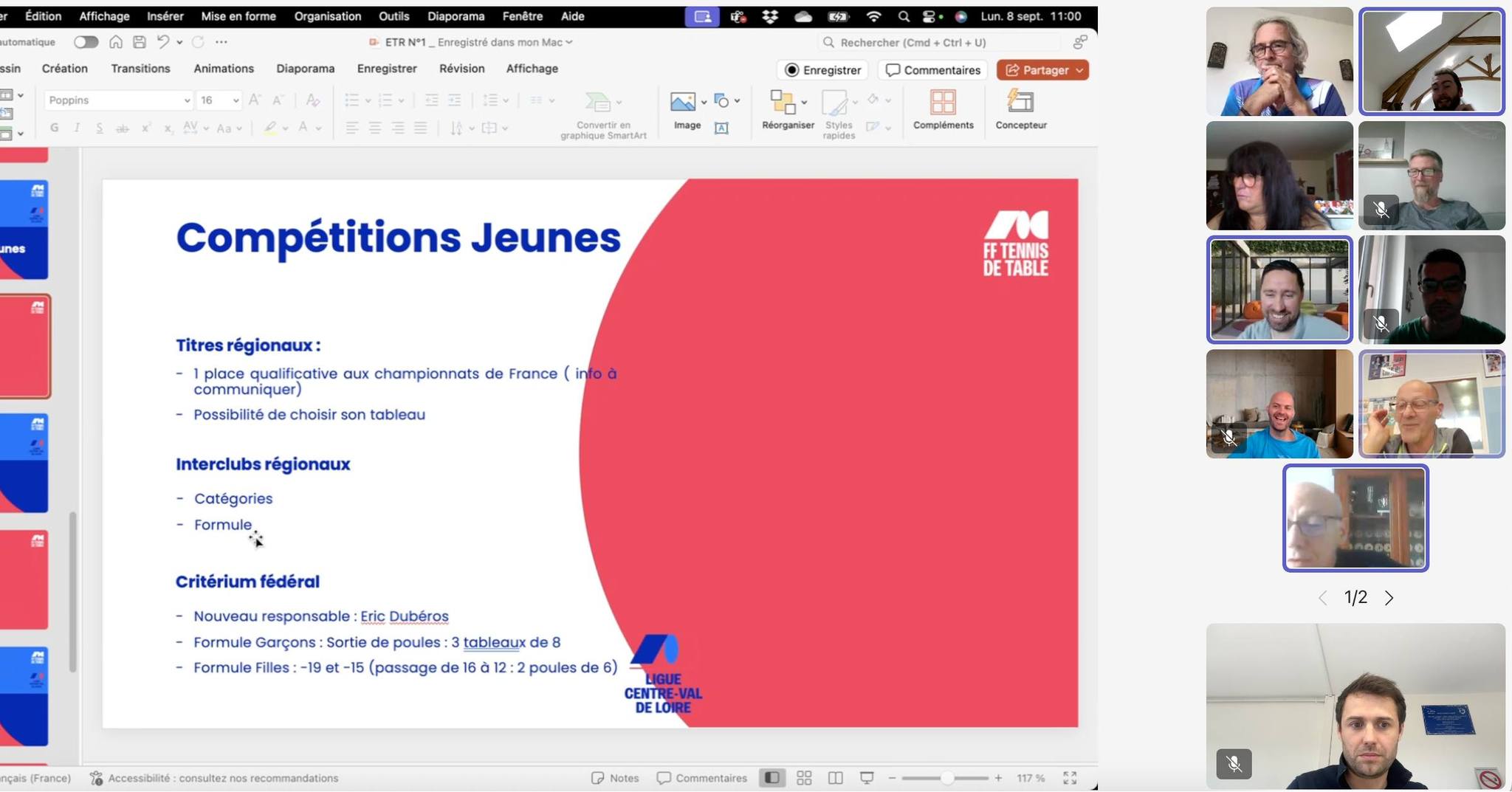Apply strikethrough formatting
1512x792 pixels.
tap(123, 128)
